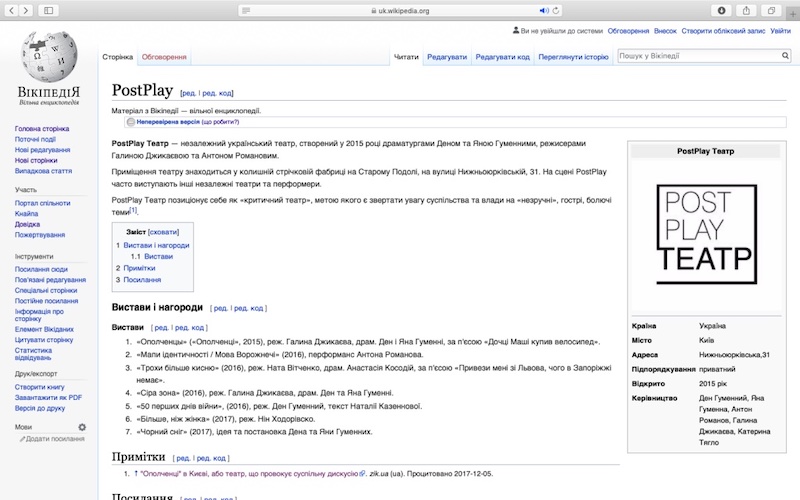Open Постійне посилання link
Viewport: 800px width, 500px height.
[46, 301]
